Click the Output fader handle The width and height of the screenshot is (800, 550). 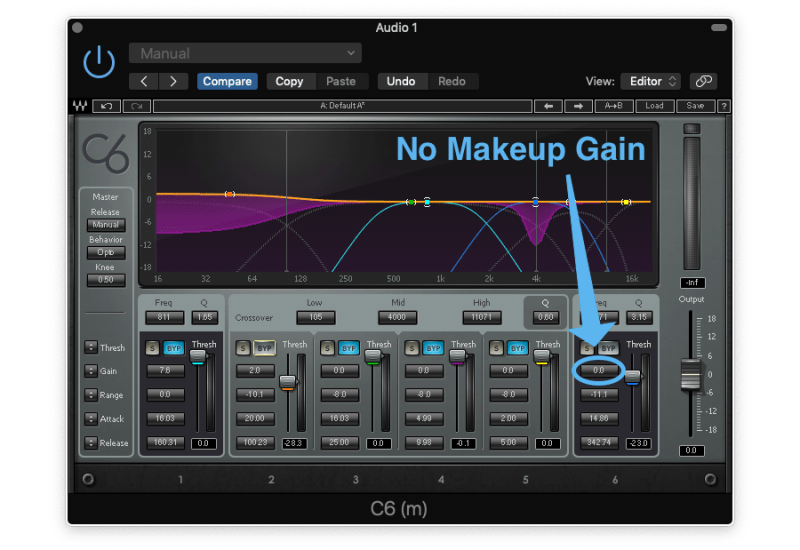tap(691, 374)
